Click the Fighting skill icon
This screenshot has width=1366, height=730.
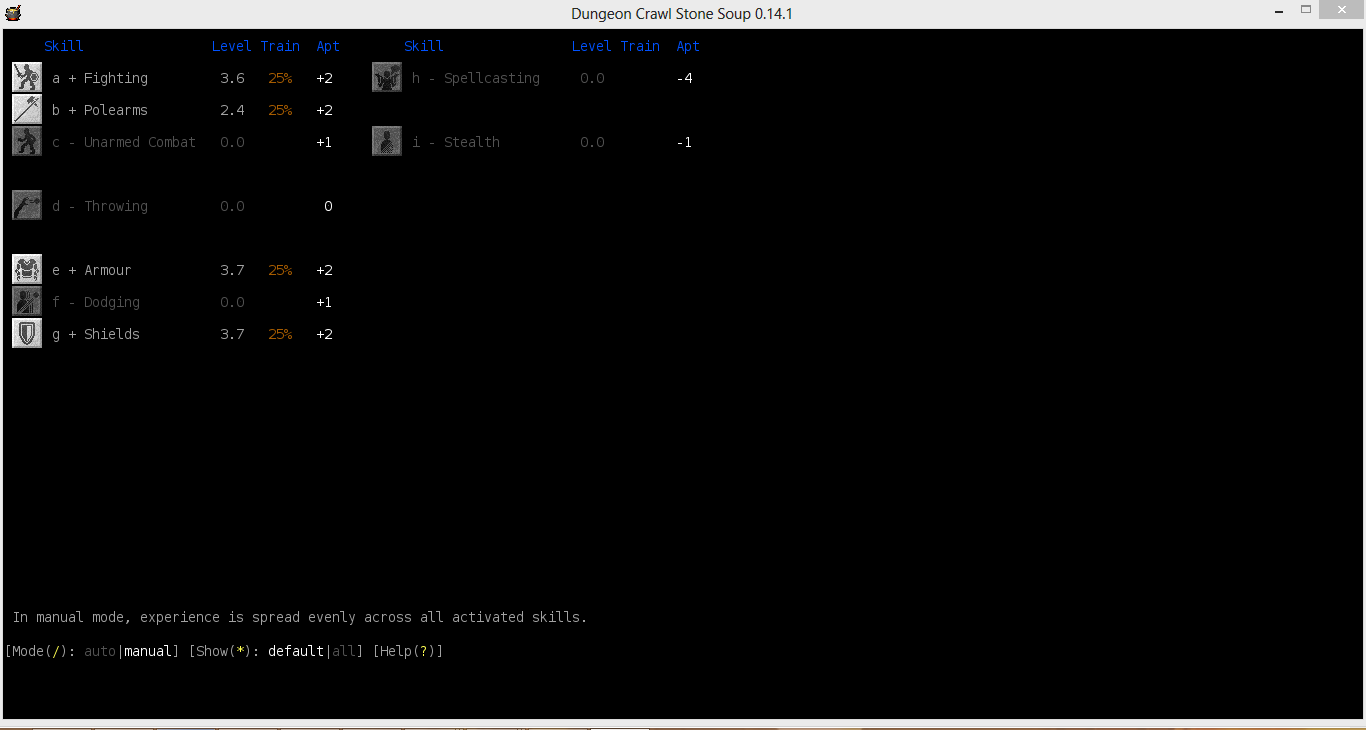tap(27, 78)
